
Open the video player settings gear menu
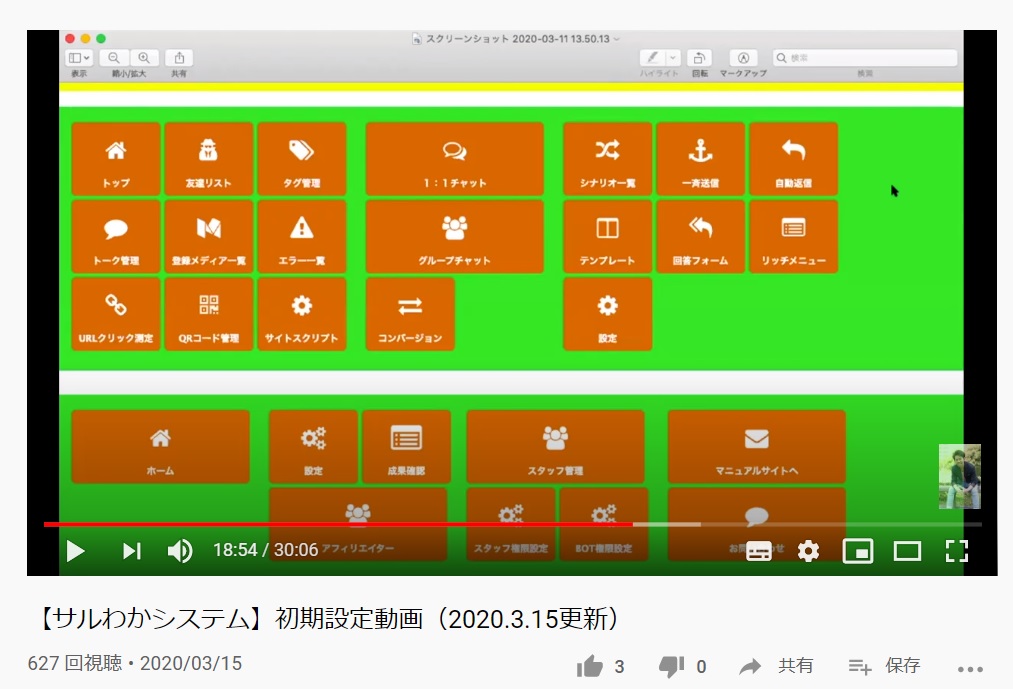tap(808, 551)
